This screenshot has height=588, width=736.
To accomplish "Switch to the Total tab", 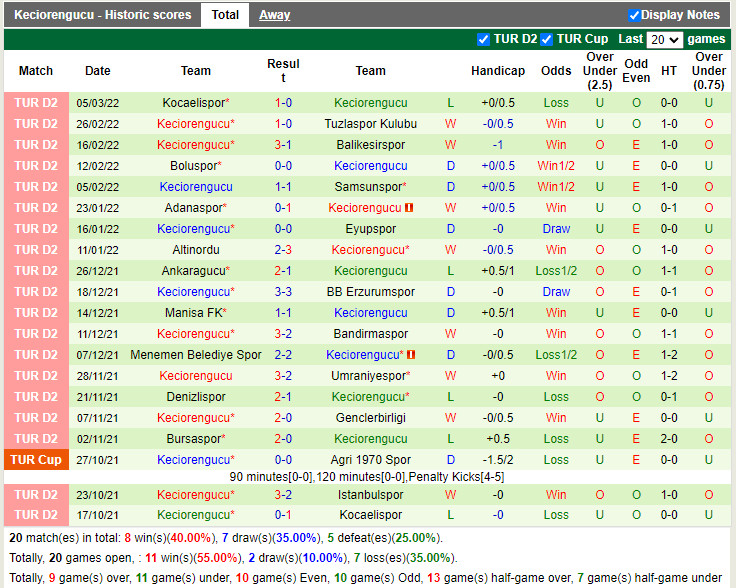I will (x=225, y=15).
